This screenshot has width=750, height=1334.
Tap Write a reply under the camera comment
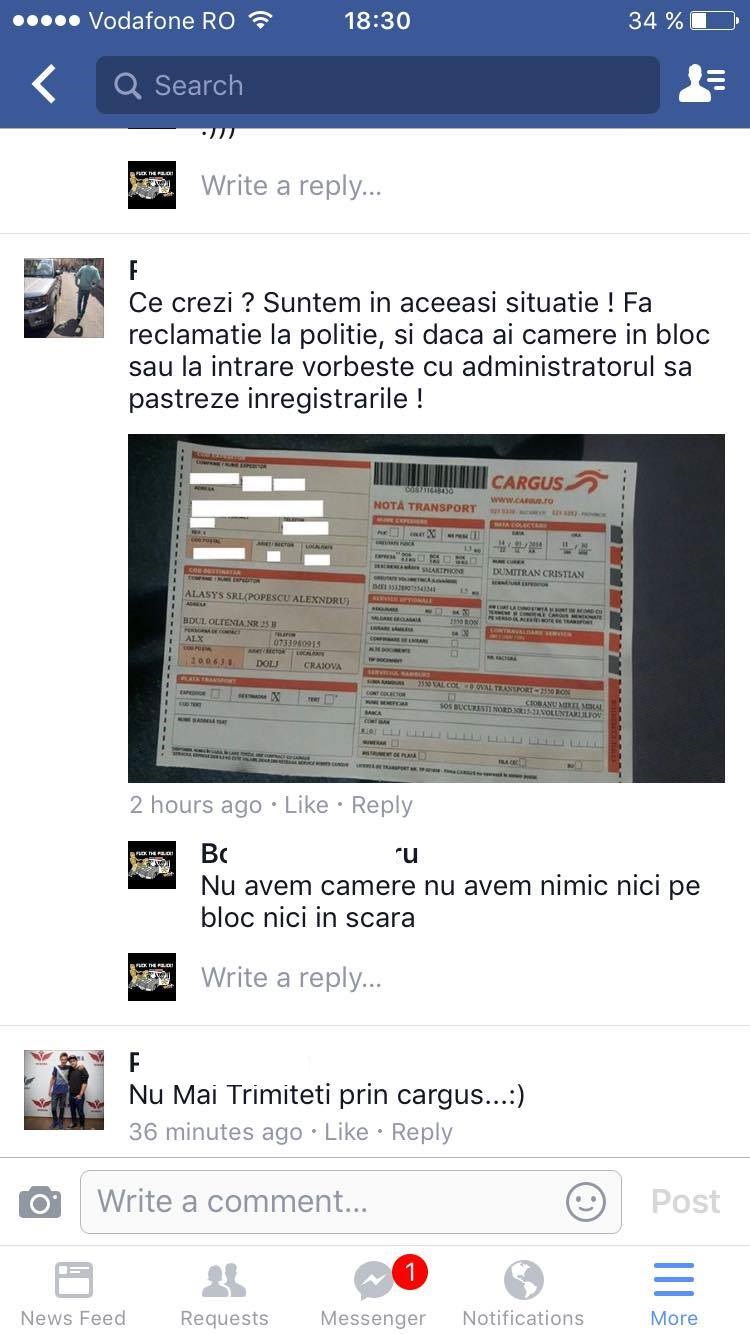point(291,977)
